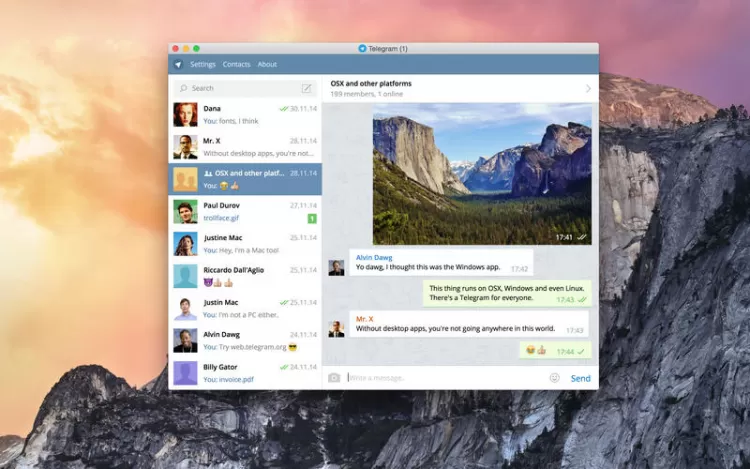
Task: Click Alvin Dawg's avatar beside his message
Action: (337, 267)
